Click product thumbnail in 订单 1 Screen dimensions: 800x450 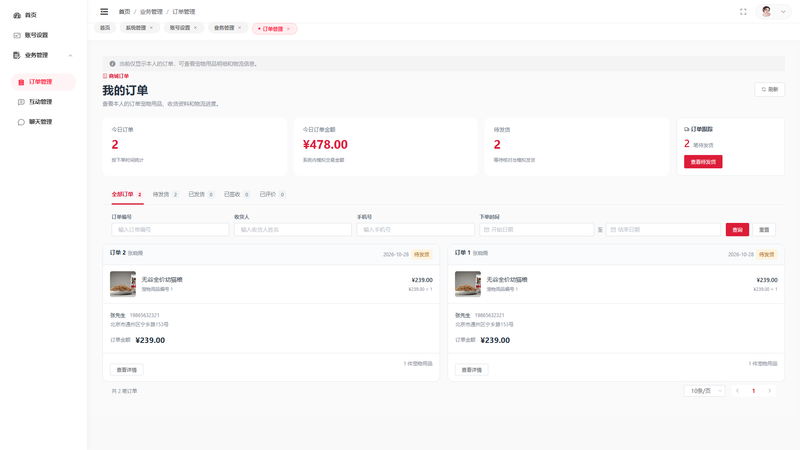tap(468, 284)
